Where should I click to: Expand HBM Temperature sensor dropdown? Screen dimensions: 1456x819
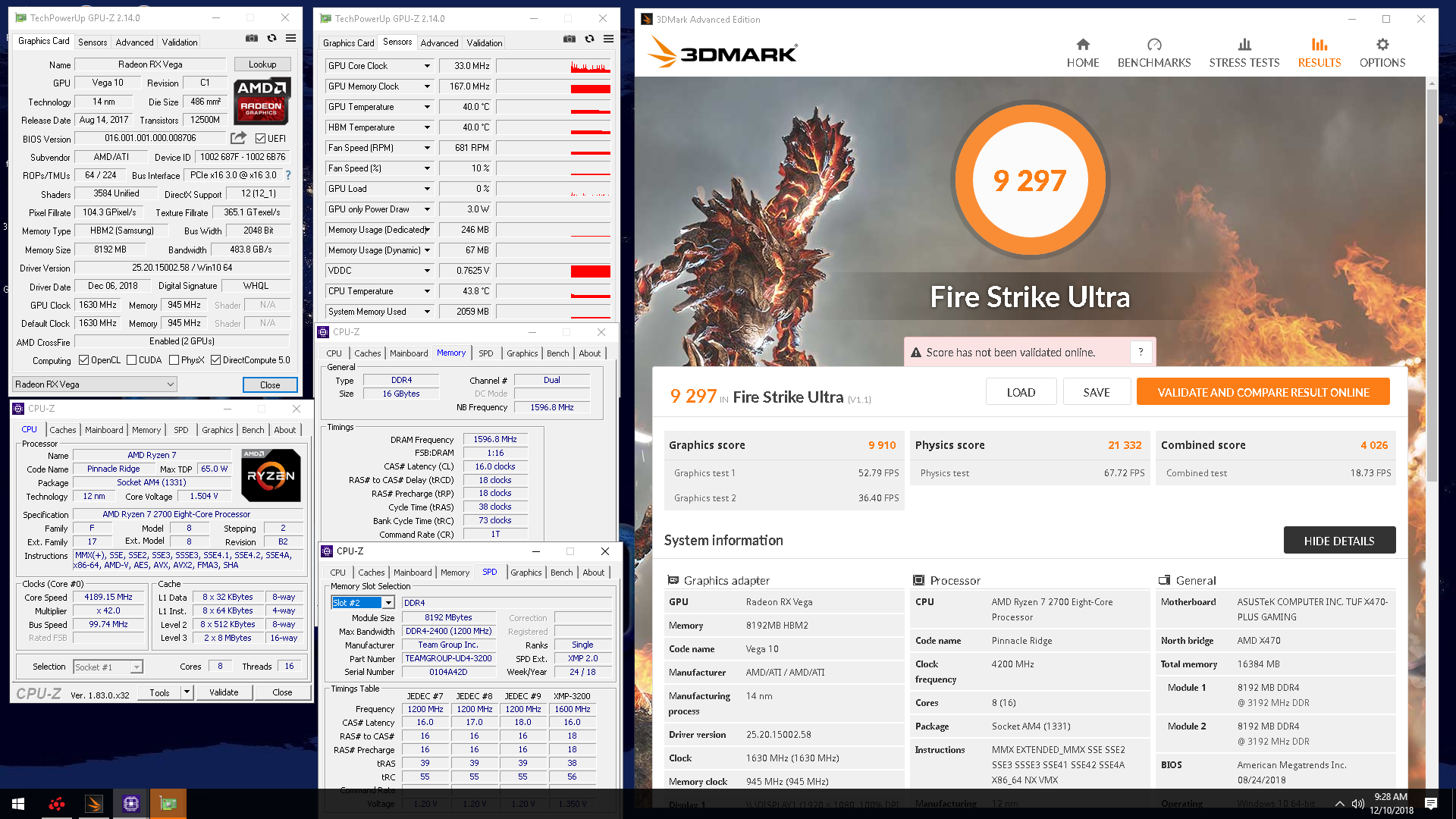pos(427,127)
